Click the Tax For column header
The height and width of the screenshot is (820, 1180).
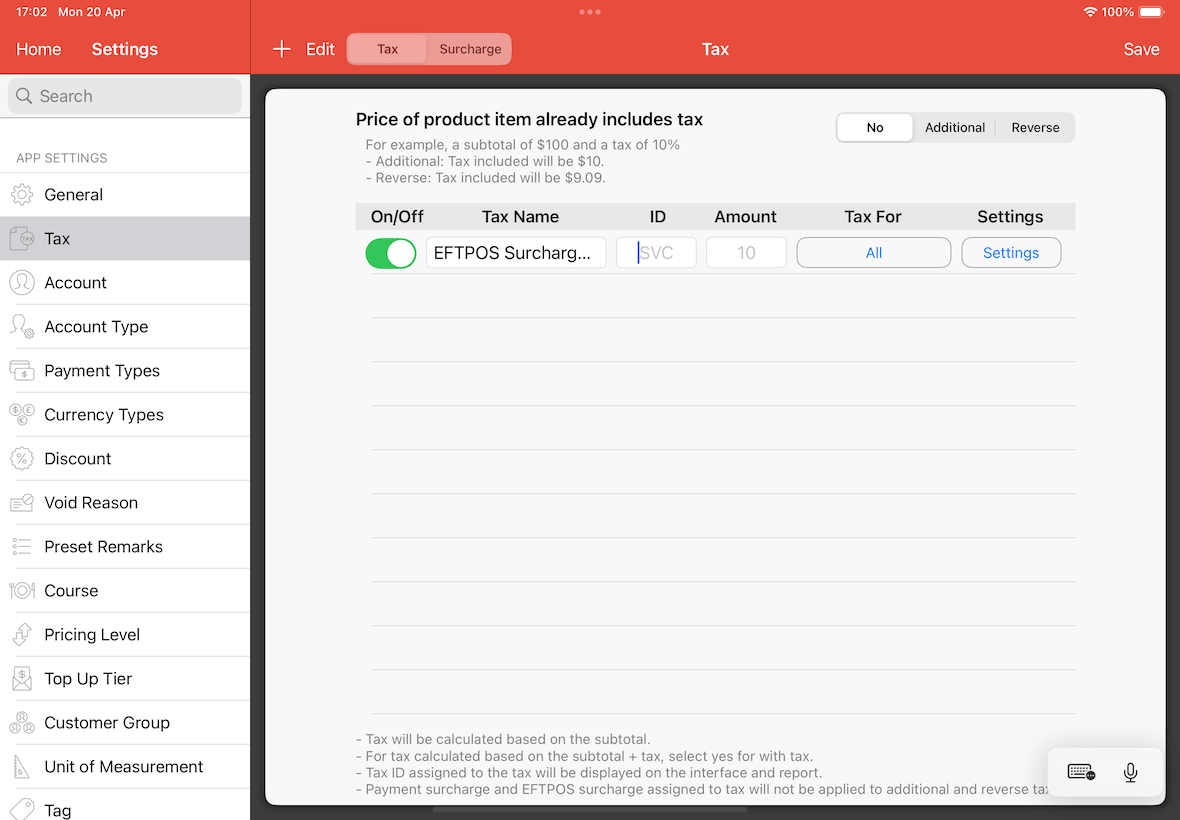point(872,217)
